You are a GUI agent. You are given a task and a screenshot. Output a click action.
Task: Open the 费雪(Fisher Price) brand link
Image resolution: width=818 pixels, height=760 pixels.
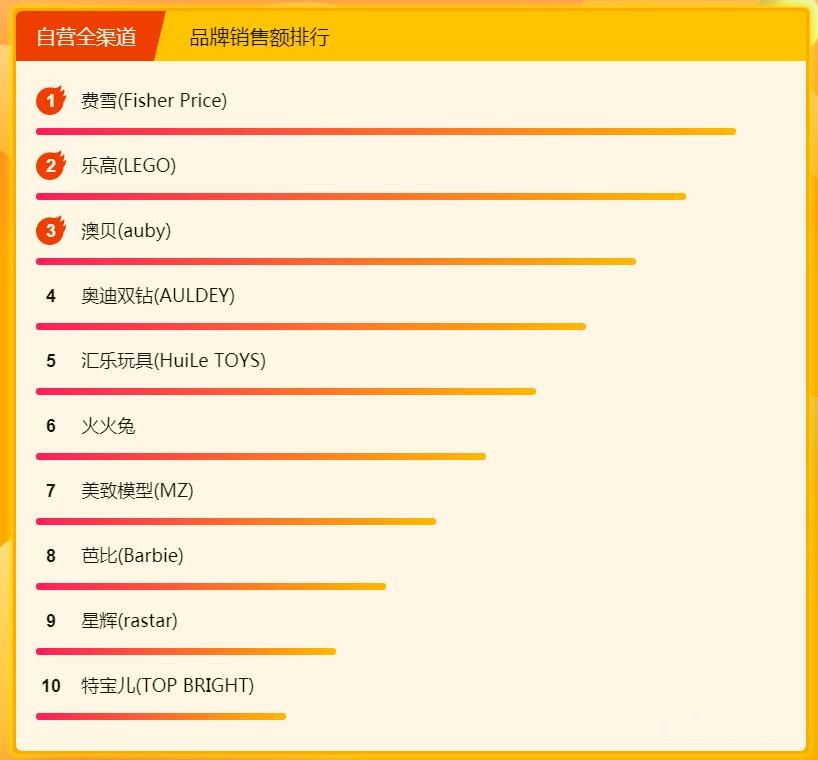point(154,101)
